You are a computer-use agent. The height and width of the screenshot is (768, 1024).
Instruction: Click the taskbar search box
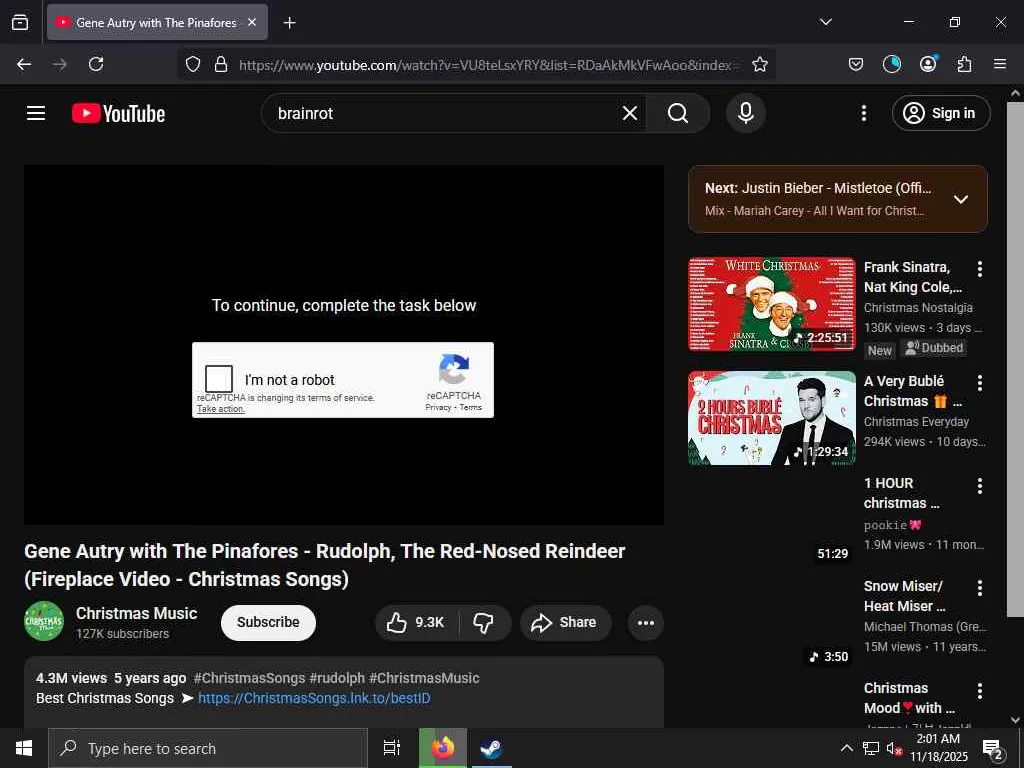point(208,748)
